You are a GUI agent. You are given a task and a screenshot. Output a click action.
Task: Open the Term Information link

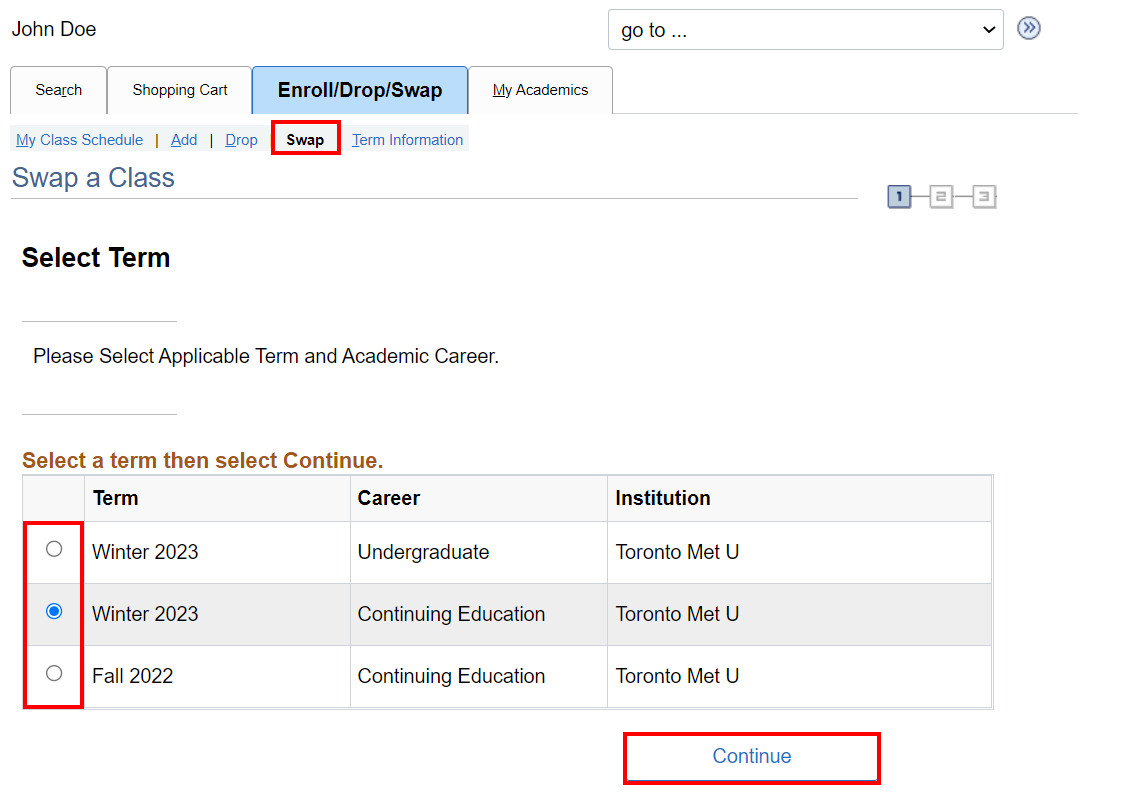coord(408,140)
